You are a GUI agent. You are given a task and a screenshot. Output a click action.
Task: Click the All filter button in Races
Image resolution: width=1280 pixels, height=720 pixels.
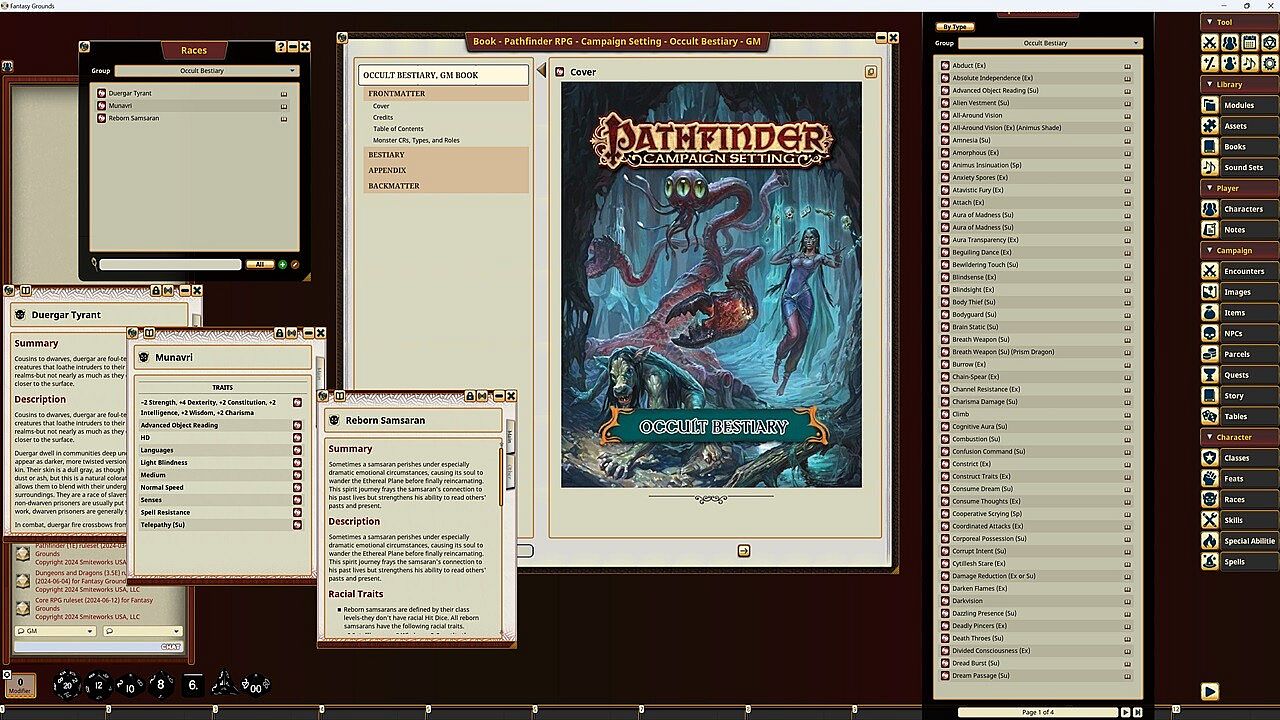(x=260, y=265)
